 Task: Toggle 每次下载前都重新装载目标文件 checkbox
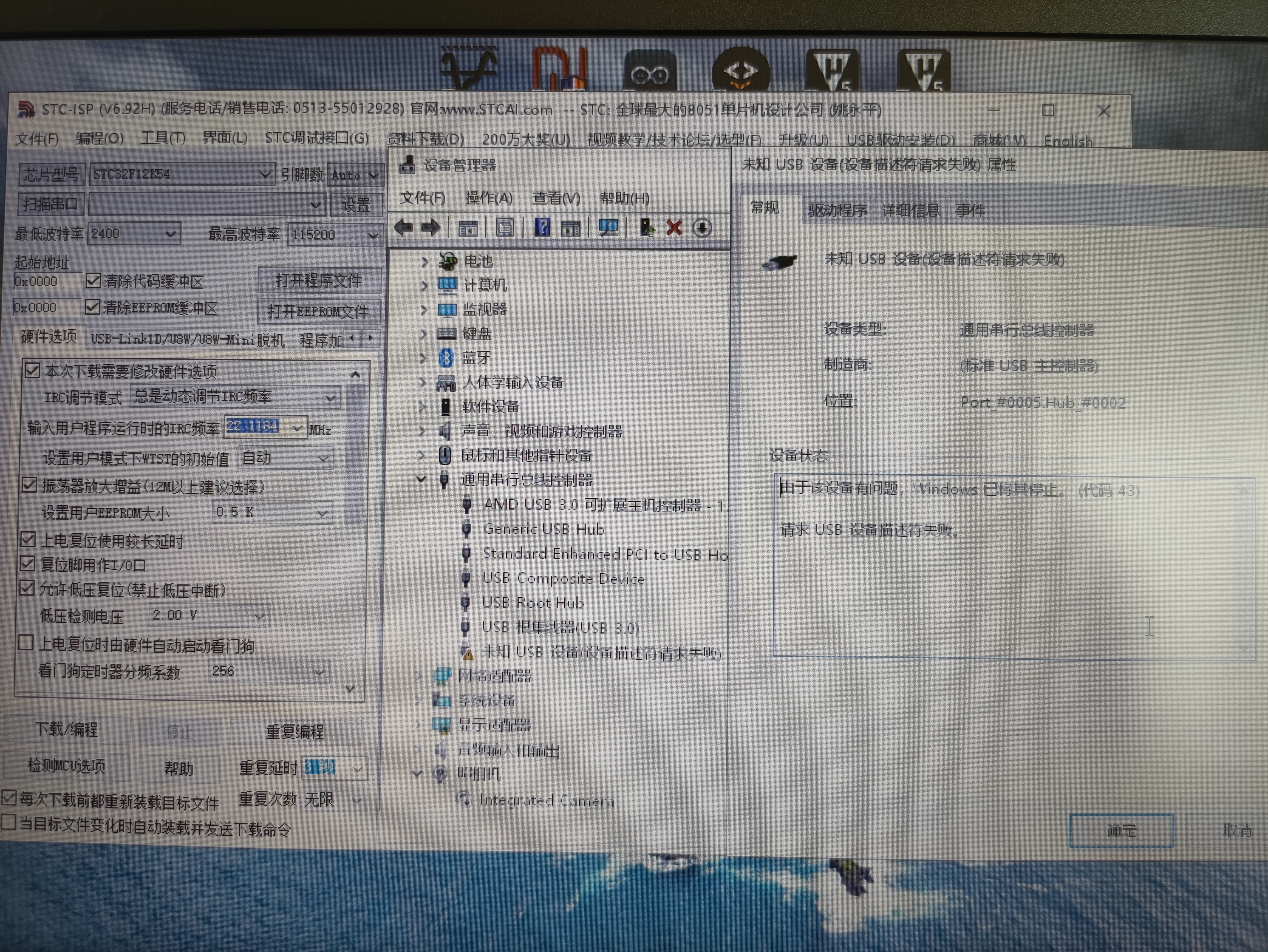point(9,797)
